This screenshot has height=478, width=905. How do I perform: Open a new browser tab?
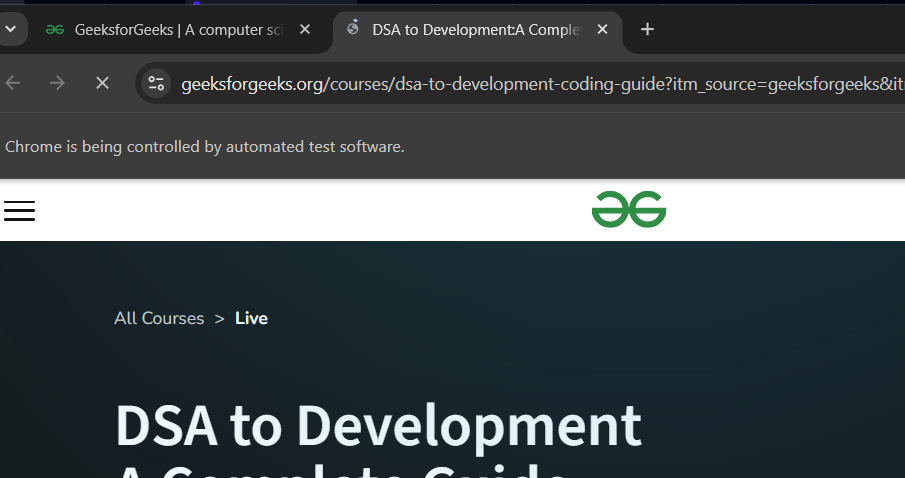point(647,29)
